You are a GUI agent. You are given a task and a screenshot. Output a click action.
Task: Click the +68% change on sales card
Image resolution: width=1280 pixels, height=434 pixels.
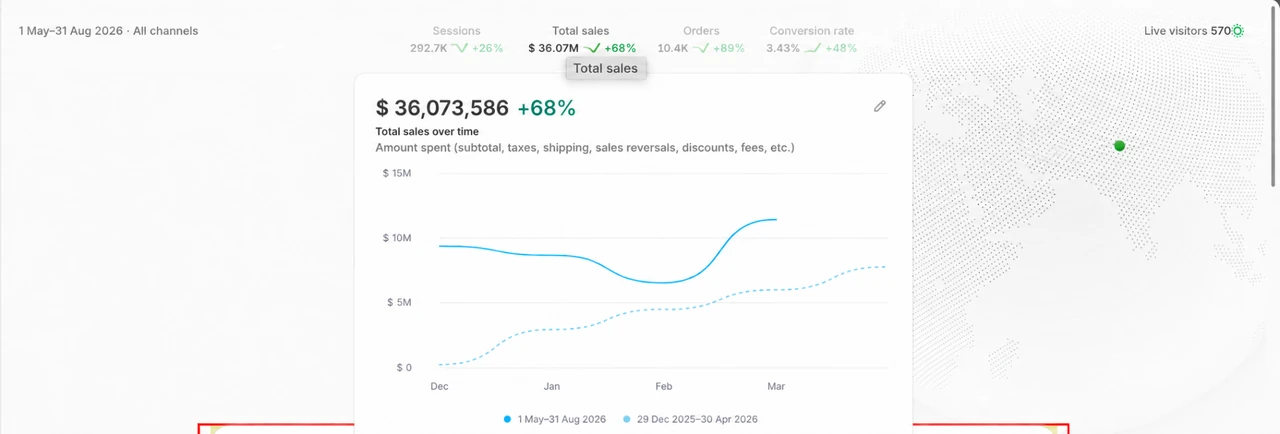pyautogui.click(x=546, y=108)
